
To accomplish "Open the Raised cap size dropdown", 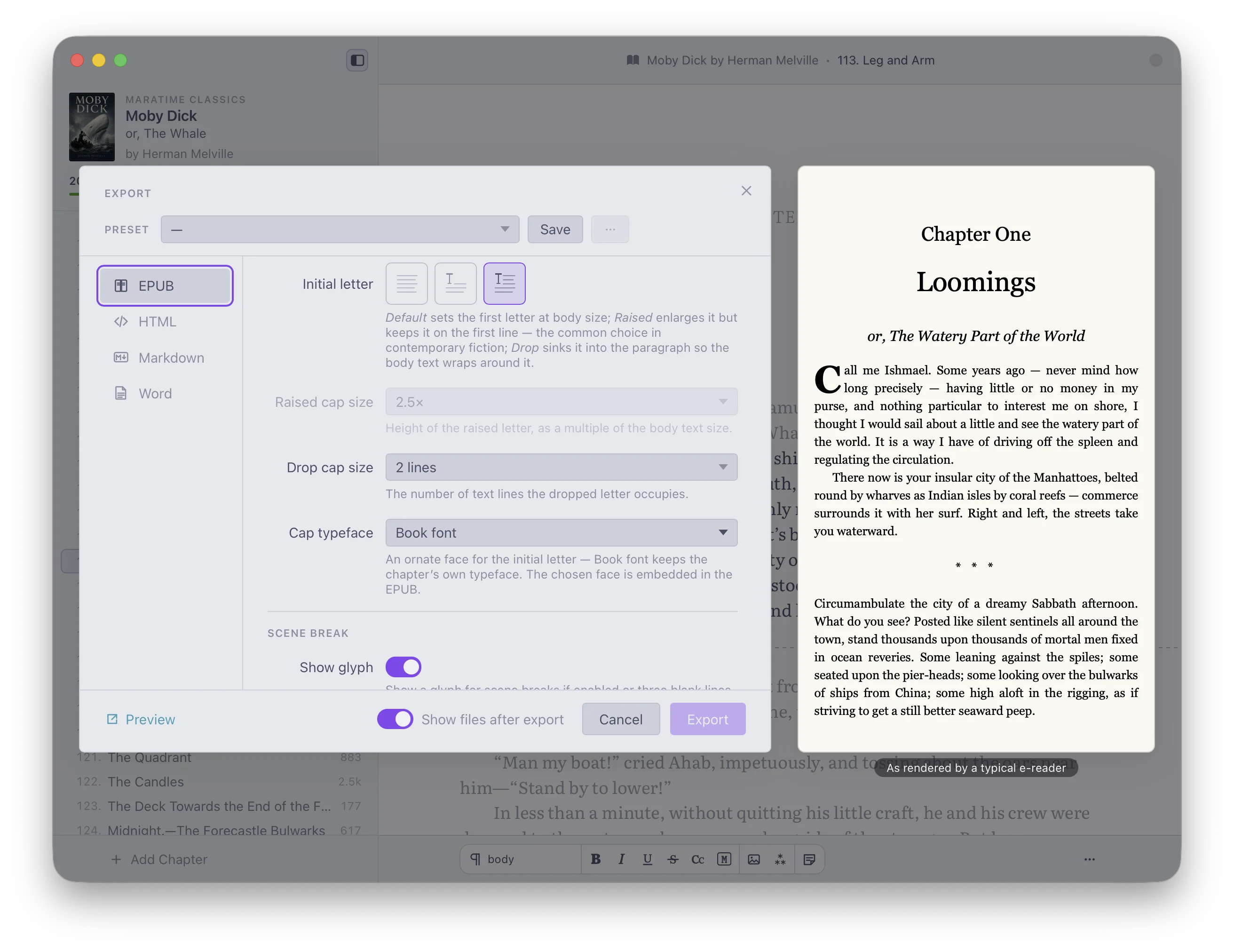I will (562, 402).
